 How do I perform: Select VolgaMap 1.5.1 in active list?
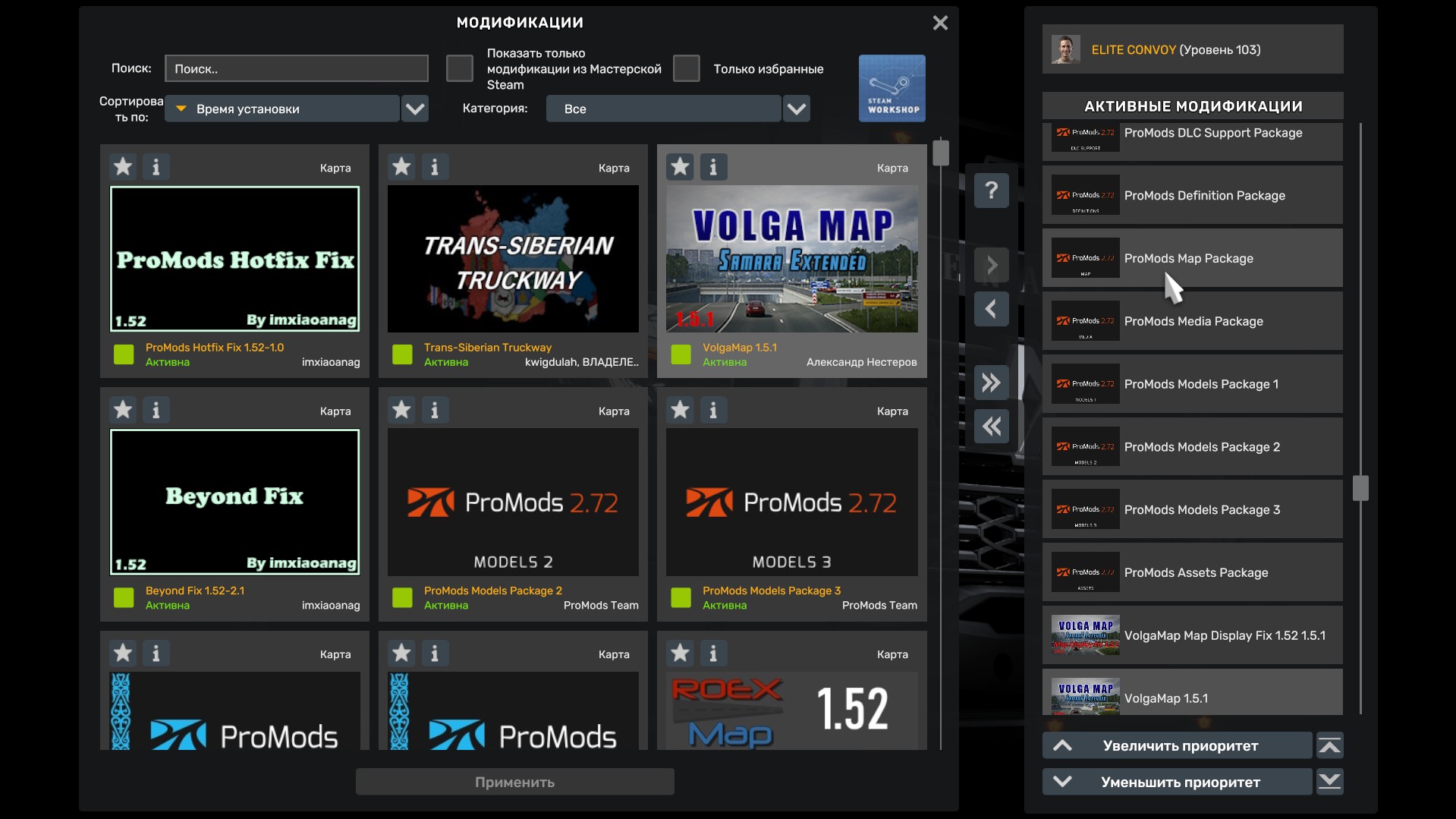[1193, 691]
